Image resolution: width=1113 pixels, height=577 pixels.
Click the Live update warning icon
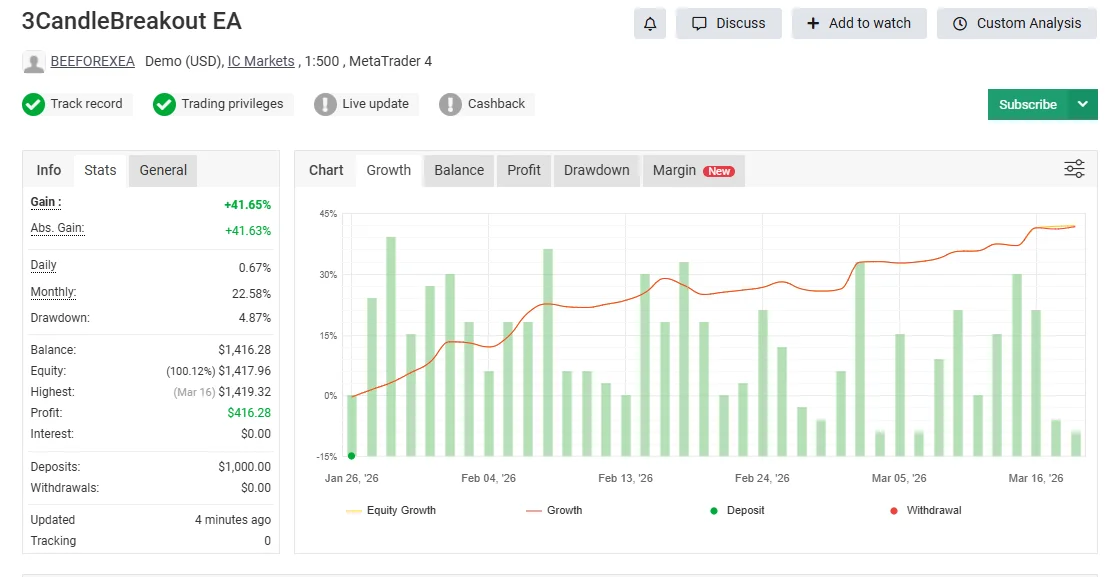325,104
